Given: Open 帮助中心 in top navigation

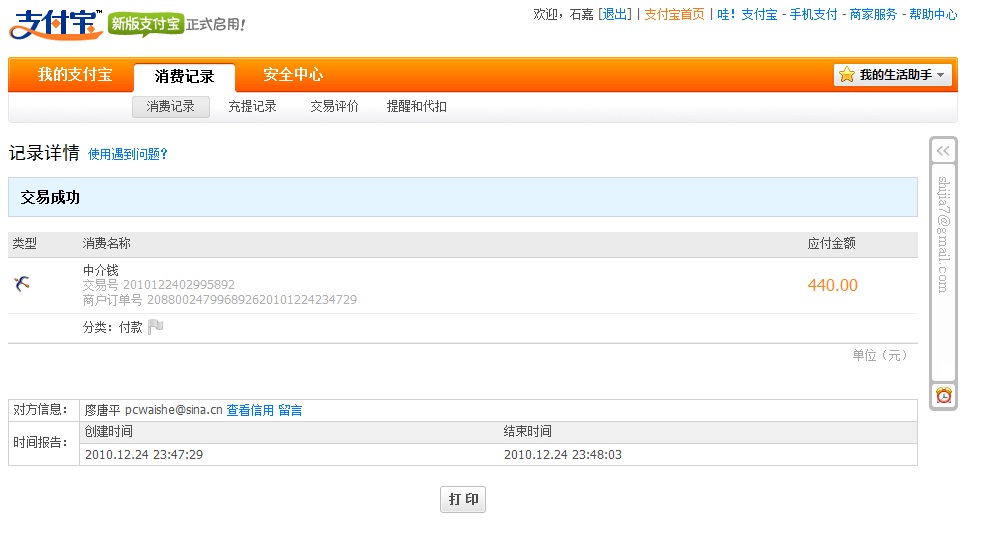Looking at the screenshot, I should pos(933,14).
